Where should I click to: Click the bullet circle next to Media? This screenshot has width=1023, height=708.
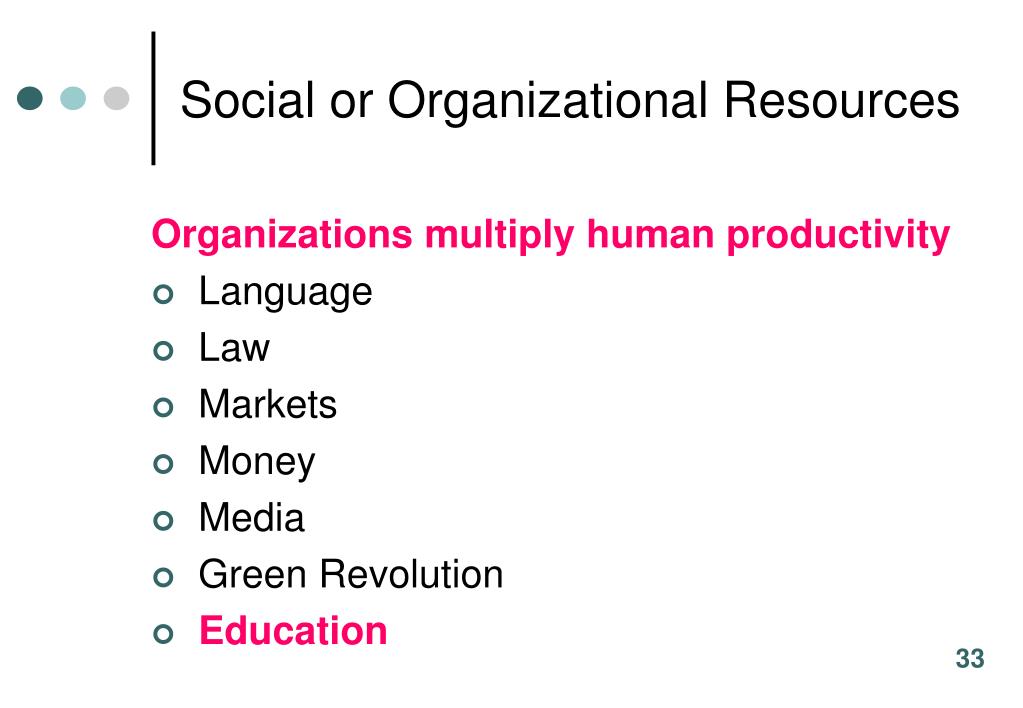[x=164, y=521]
